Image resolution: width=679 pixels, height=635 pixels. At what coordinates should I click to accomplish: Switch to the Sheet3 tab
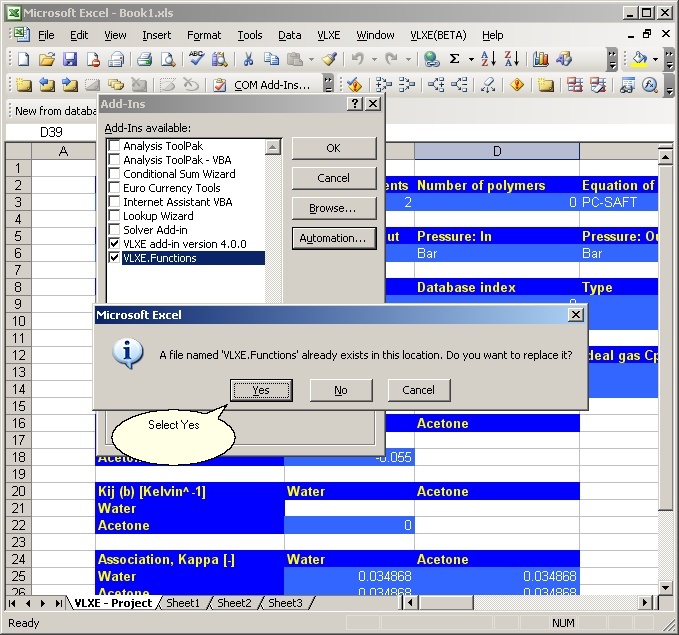pos(285,603)
